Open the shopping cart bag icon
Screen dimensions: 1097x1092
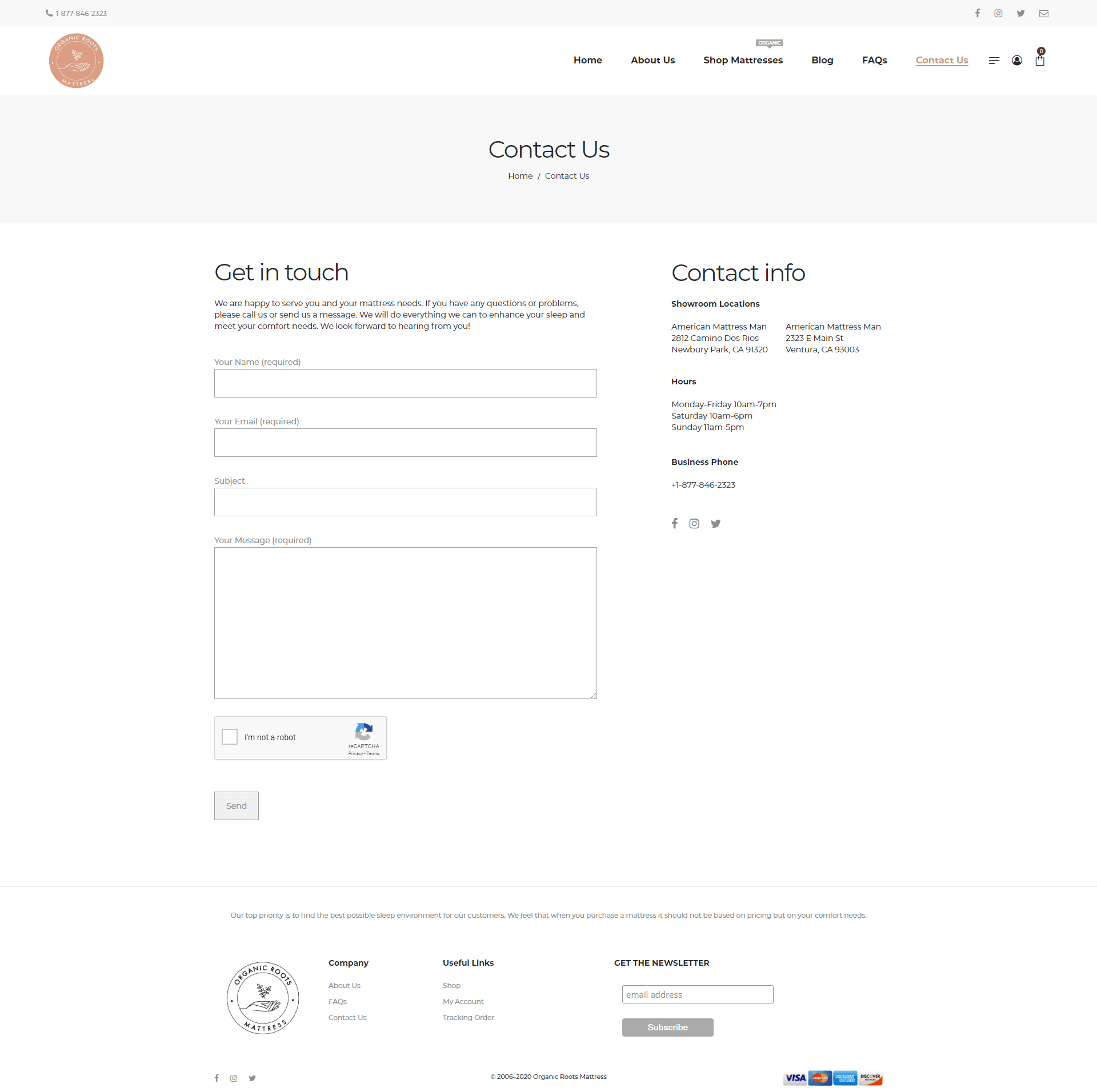coord(1039,61)
